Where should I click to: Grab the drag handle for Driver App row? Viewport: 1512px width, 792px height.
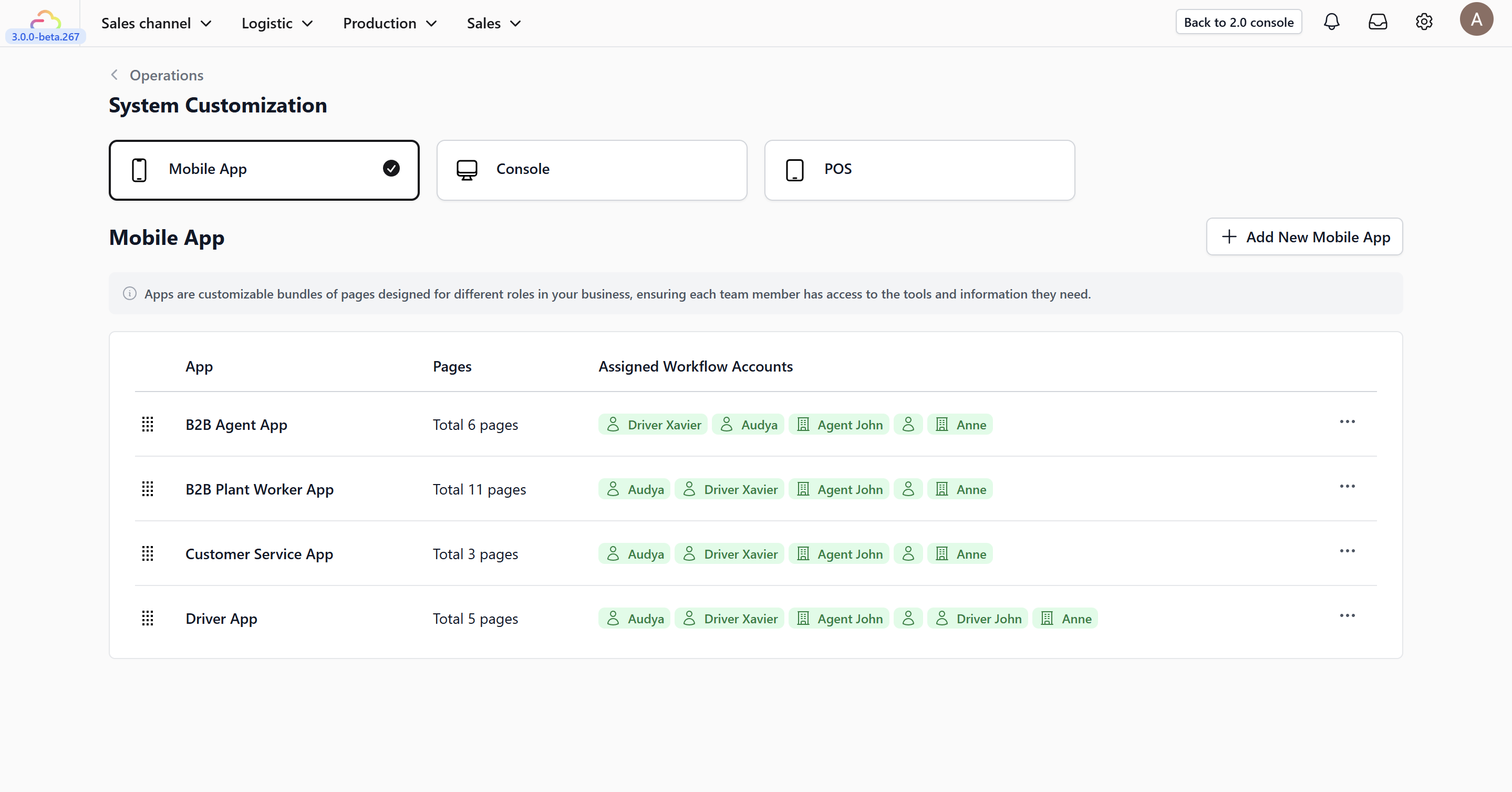tap(148, 618)
